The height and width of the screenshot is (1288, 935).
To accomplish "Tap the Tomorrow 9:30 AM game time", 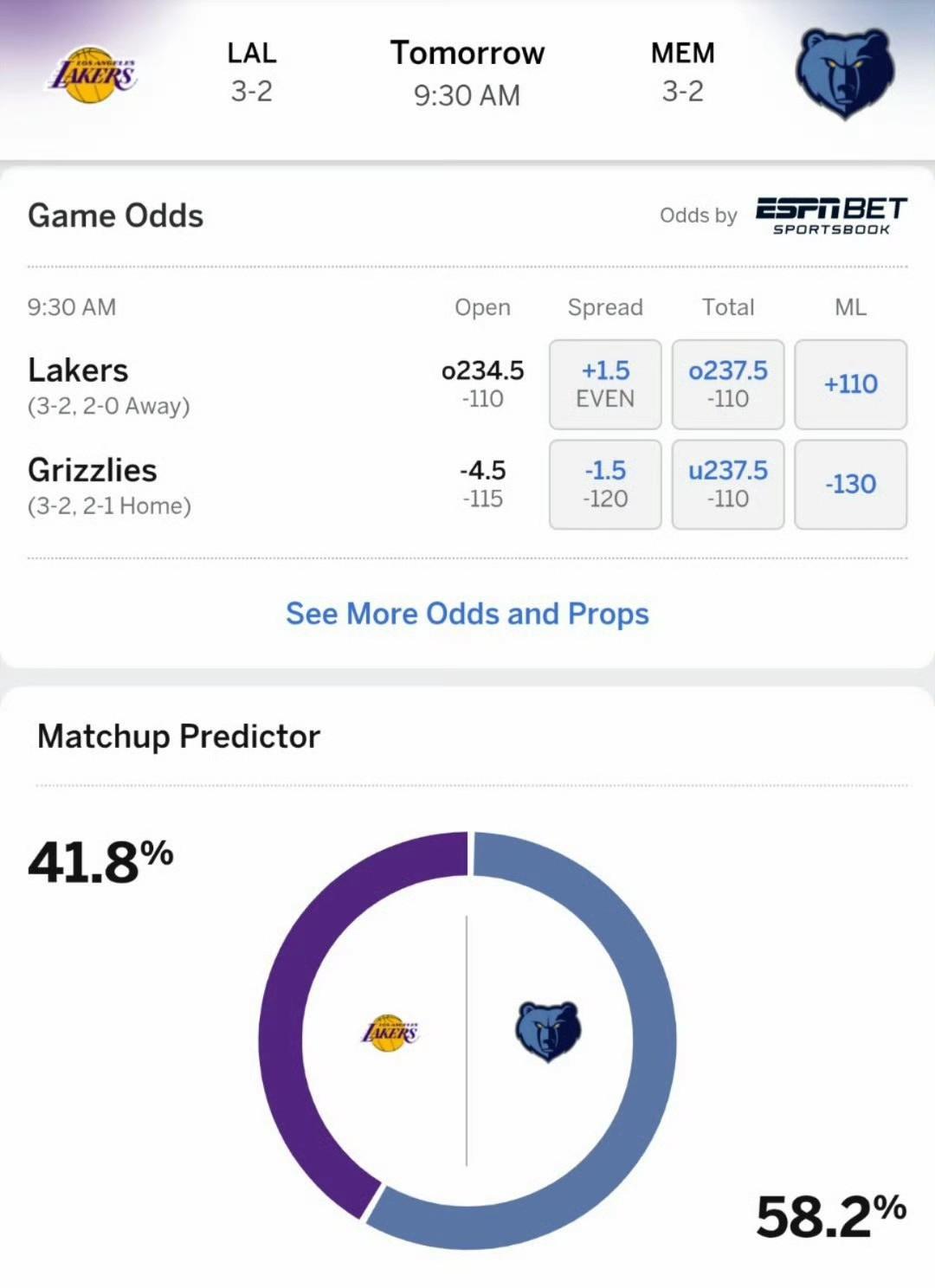I will coord(467,73).
